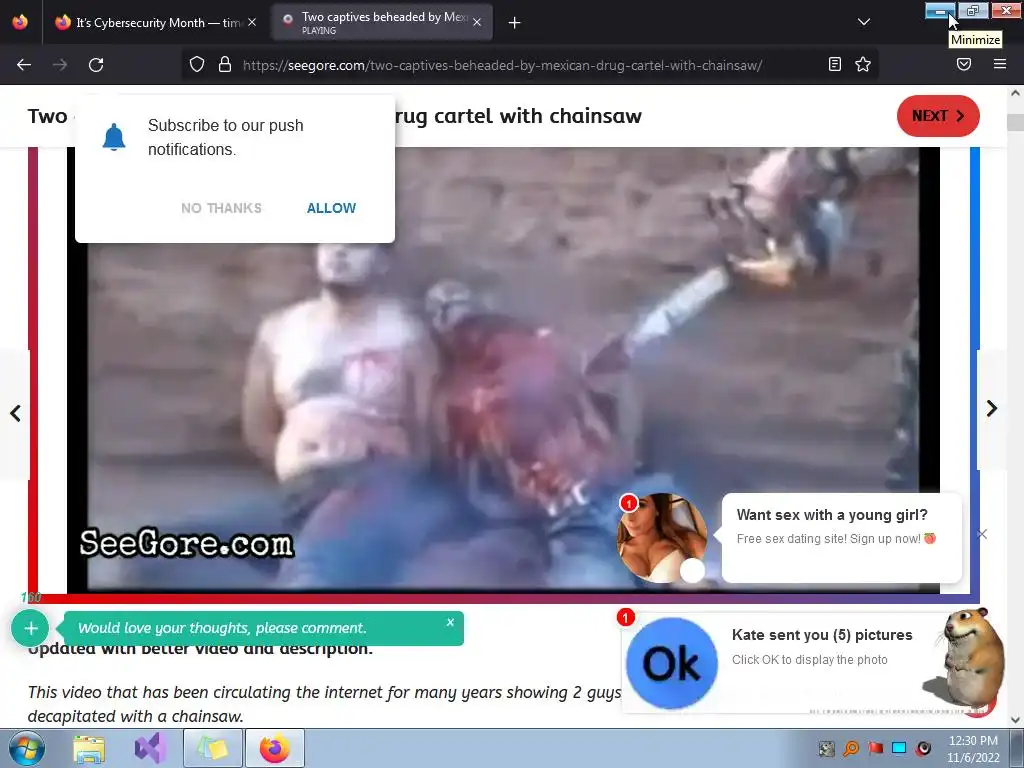Close the currently playing tab
Screen dimensions: 1024x768
pos(477,22)
